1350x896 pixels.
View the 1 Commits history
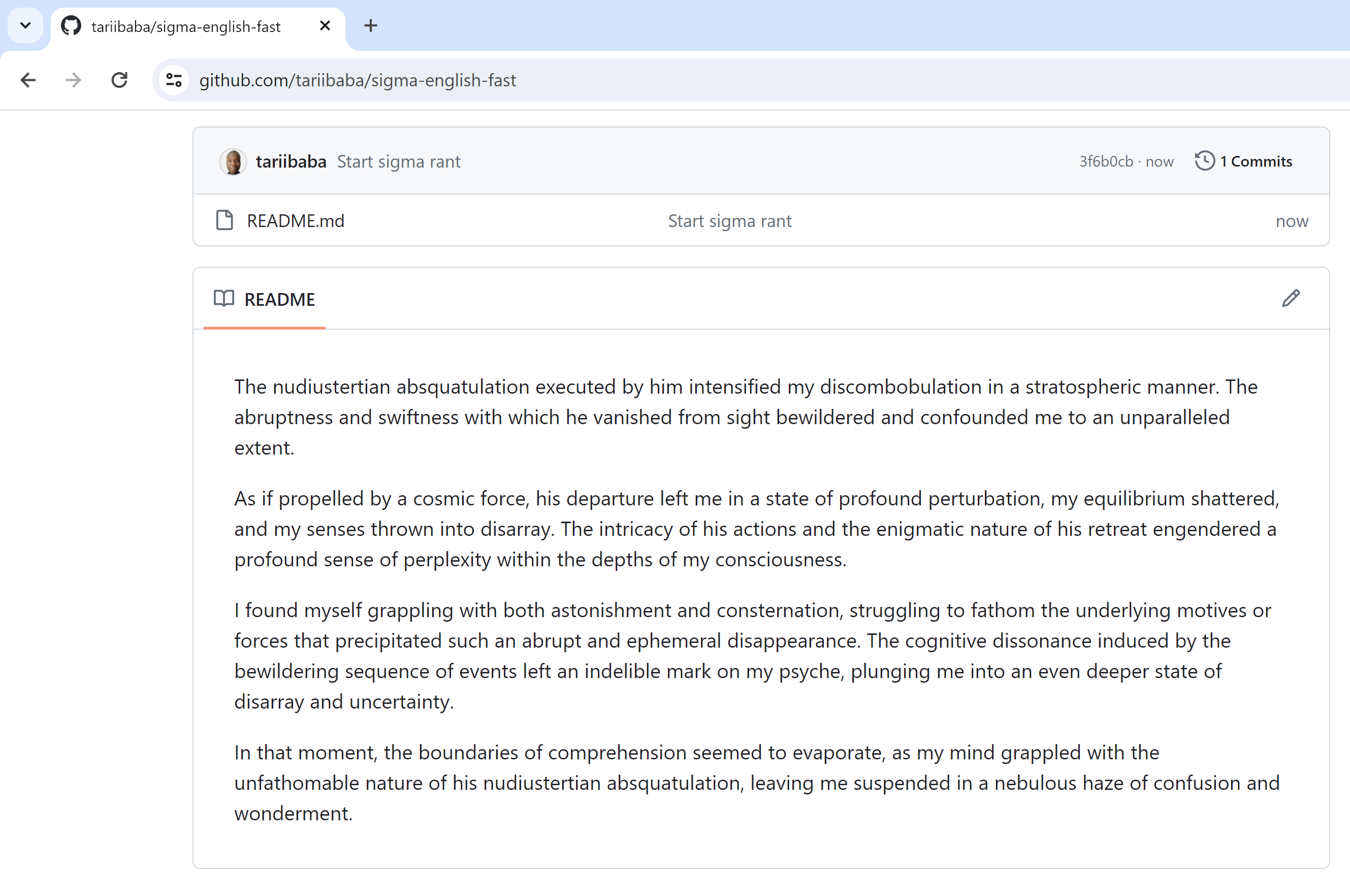(x=1256, y=162)
